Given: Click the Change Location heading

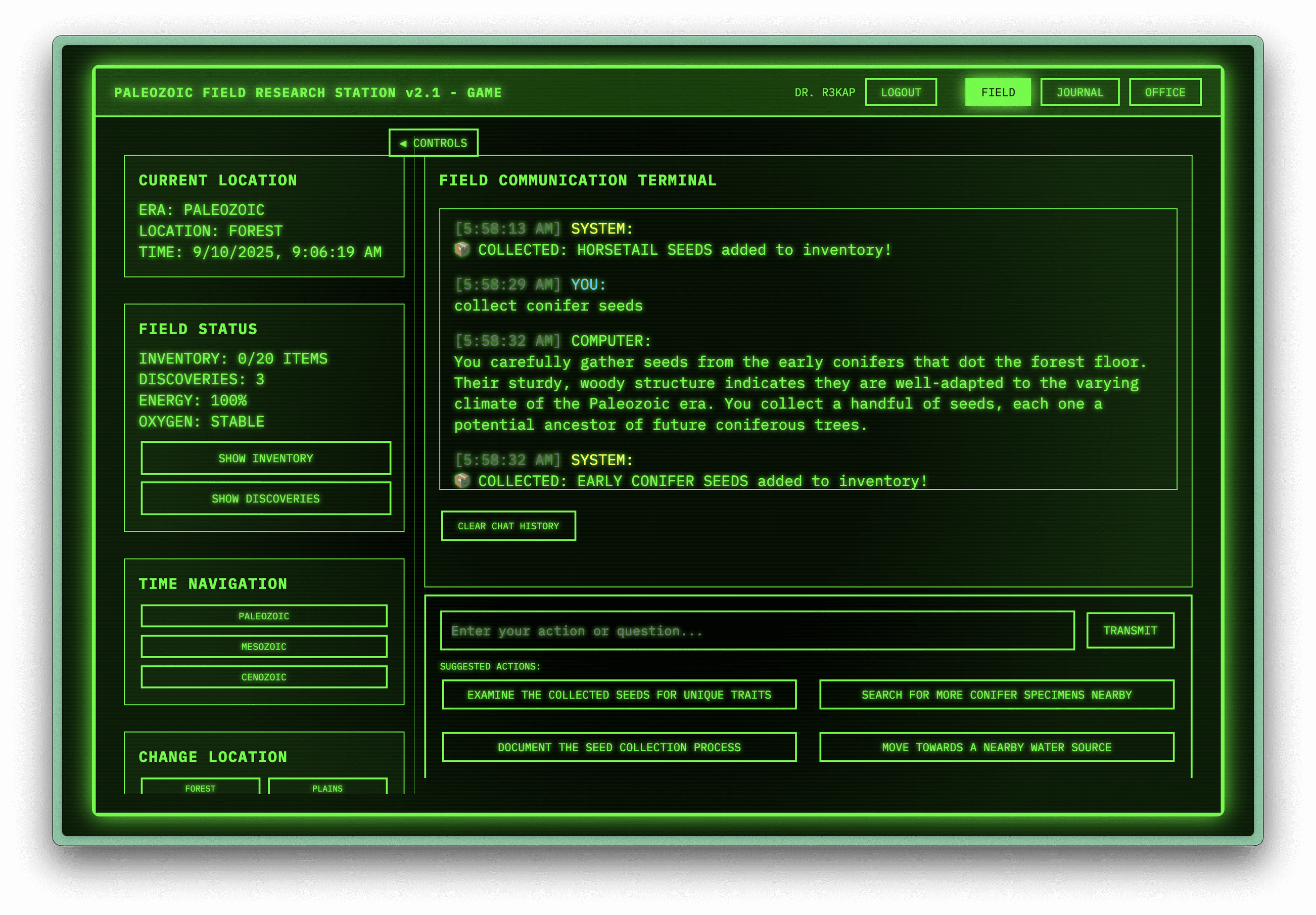Looking at the screenshot, I should click(213, 757).
